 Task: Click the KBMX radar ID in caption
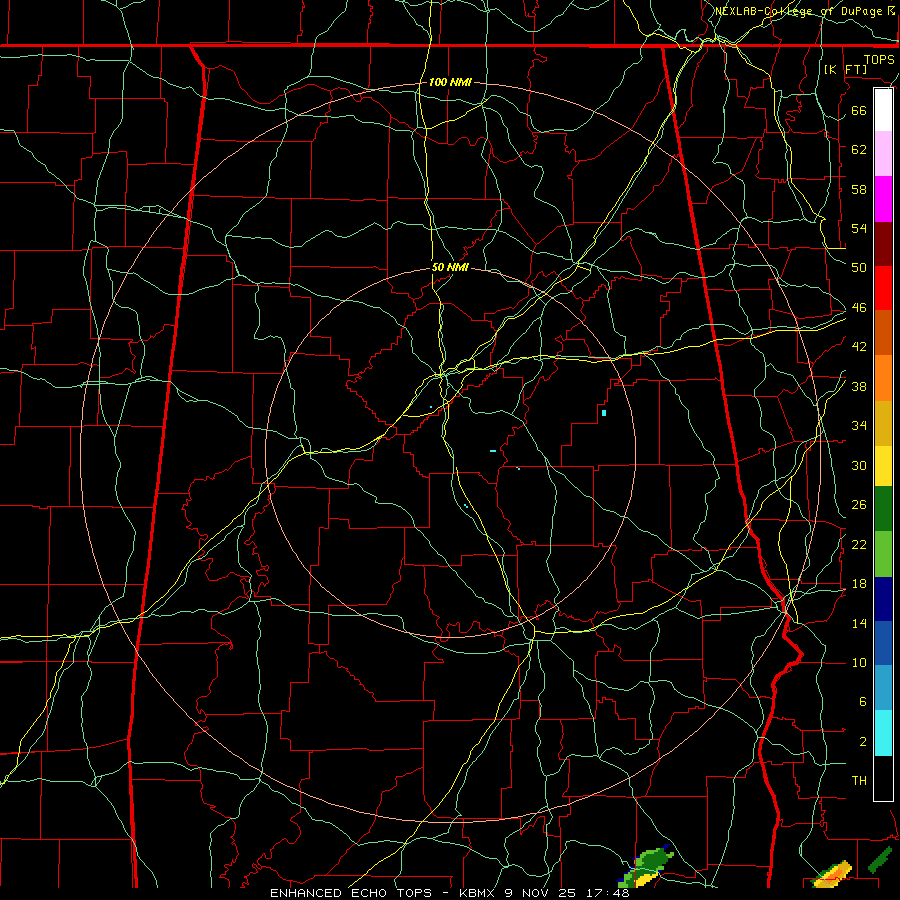pyautogui.click(x=479, y=893)
